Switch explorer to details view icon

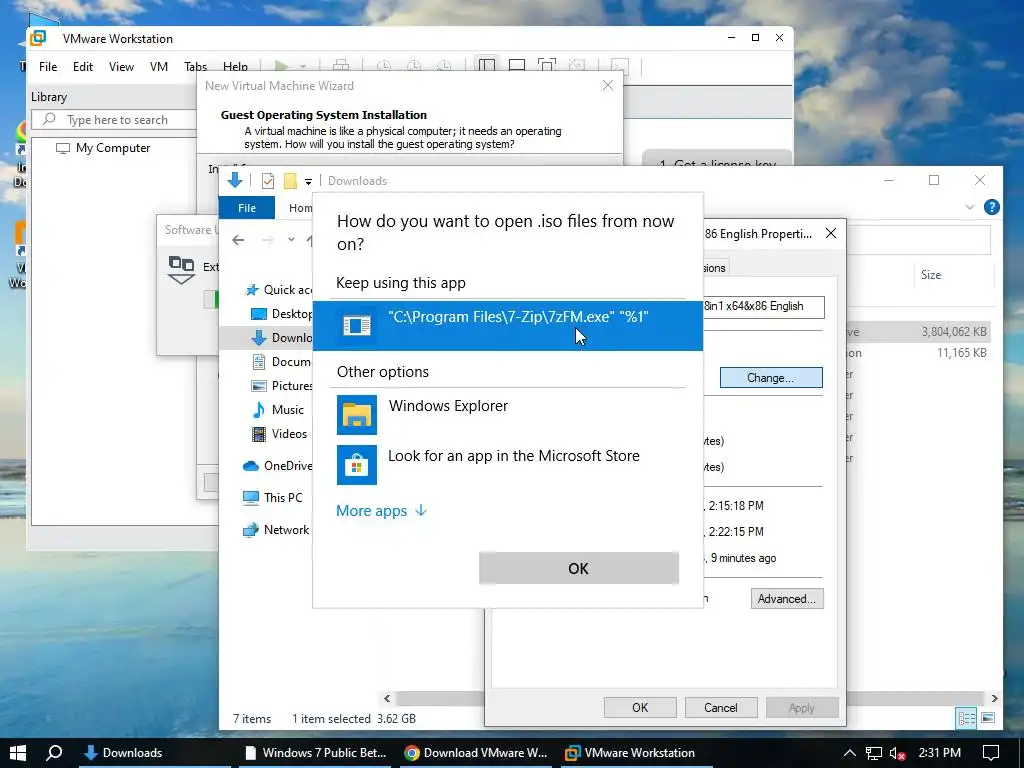pyautogui.click(x=967, y=718)
